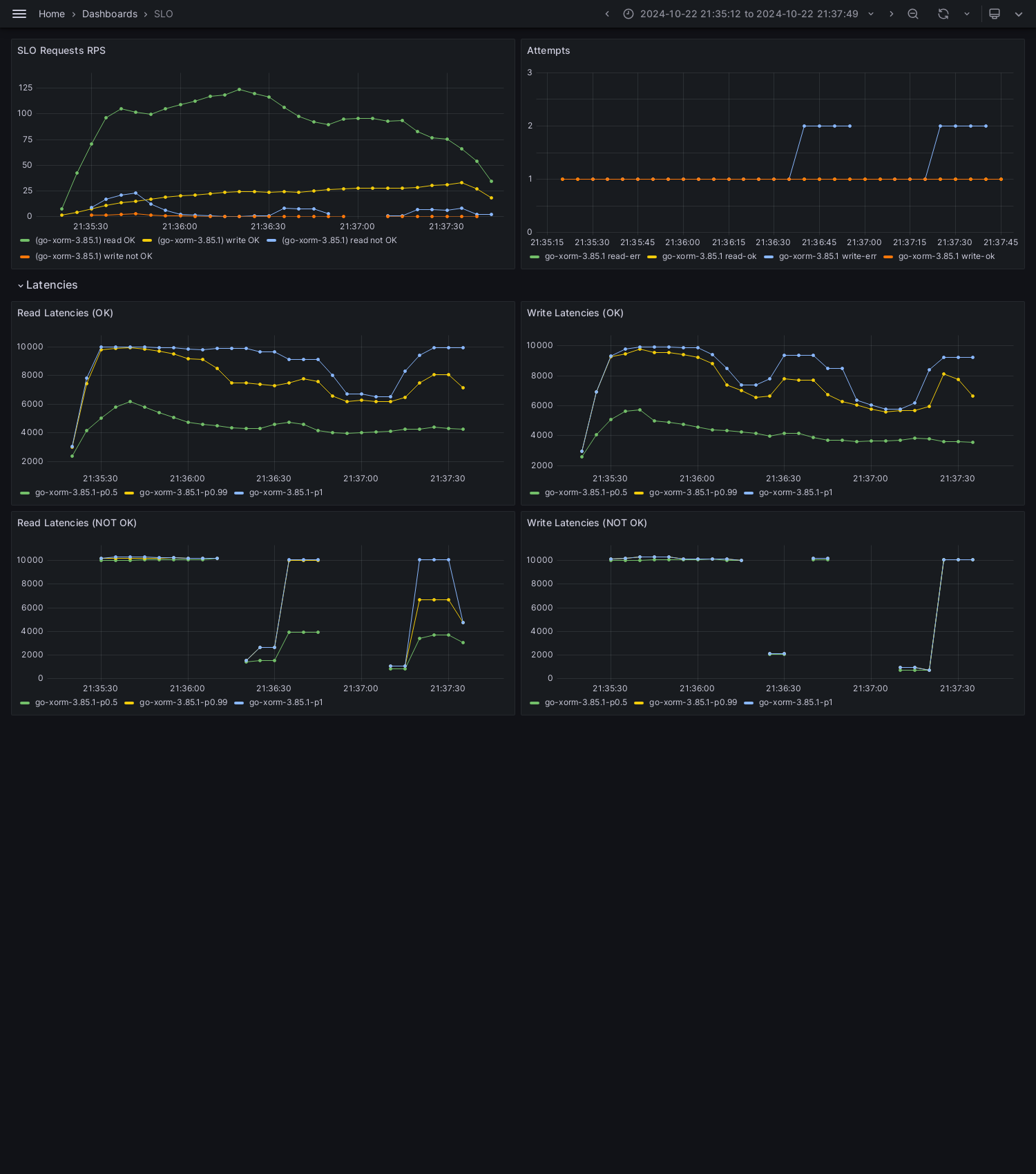Shift time range forward arrow
Viewport: 1036px width, 1174px height.
[x=891, y=14]
